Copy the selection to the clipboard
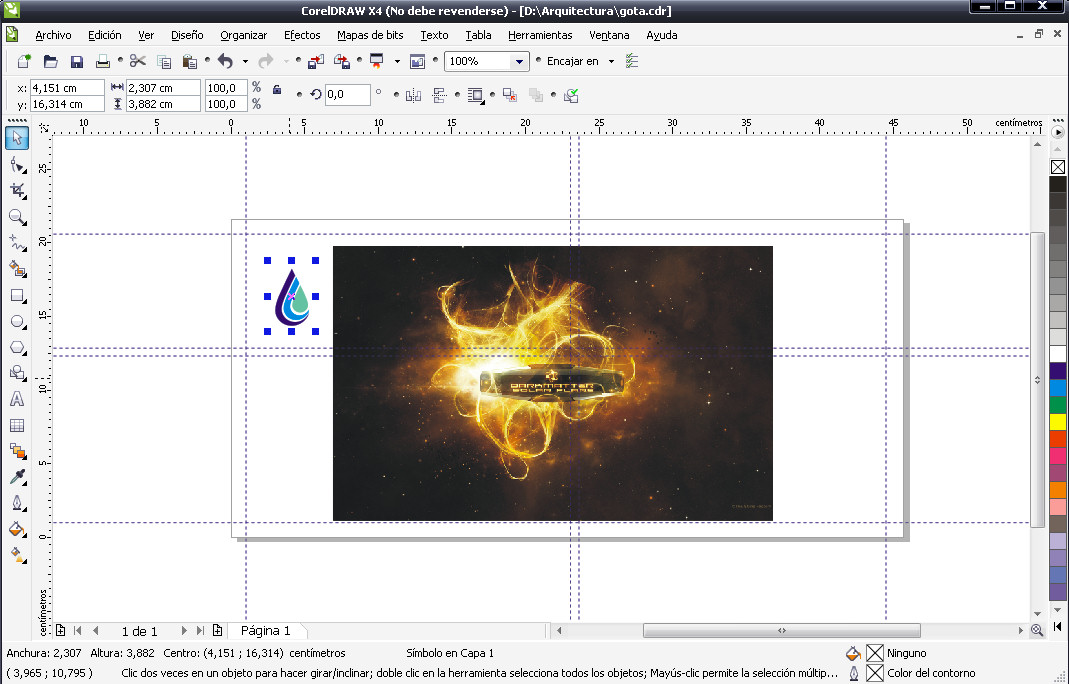1069x684 pixels. (x=164, y=62)
